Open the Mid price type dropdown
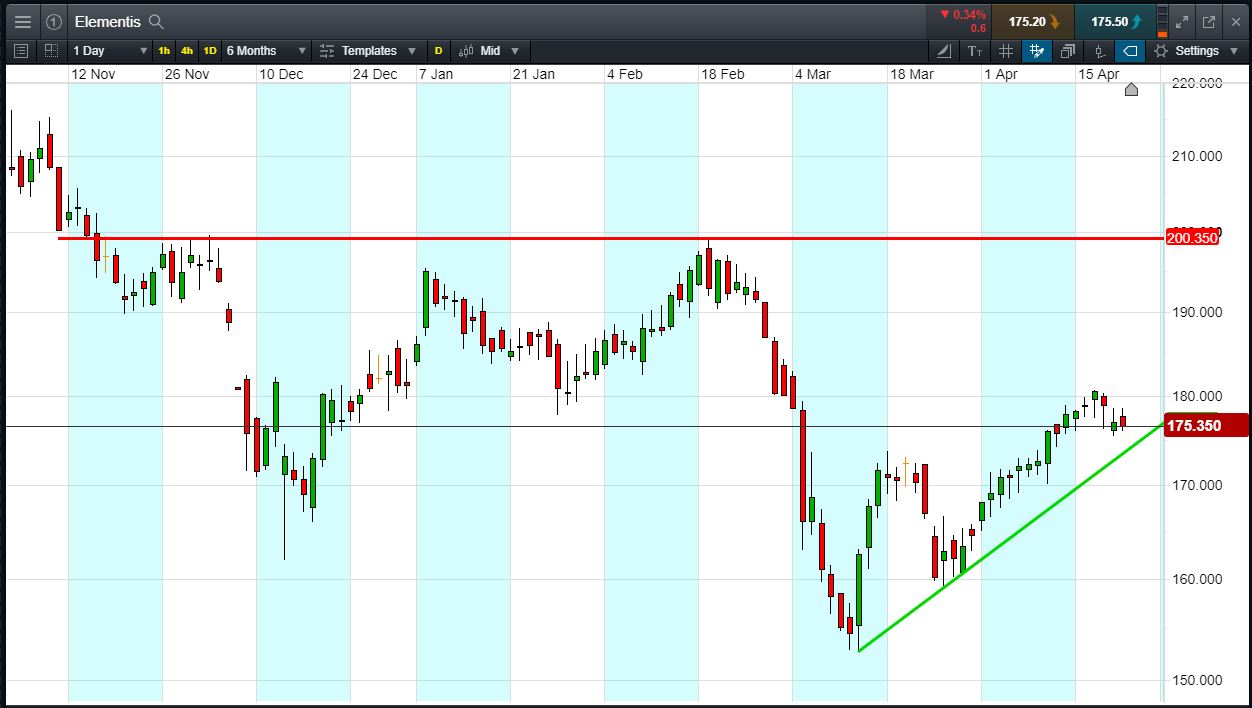The width and height of the screenshot is (1252, 708). click(490, 50)
